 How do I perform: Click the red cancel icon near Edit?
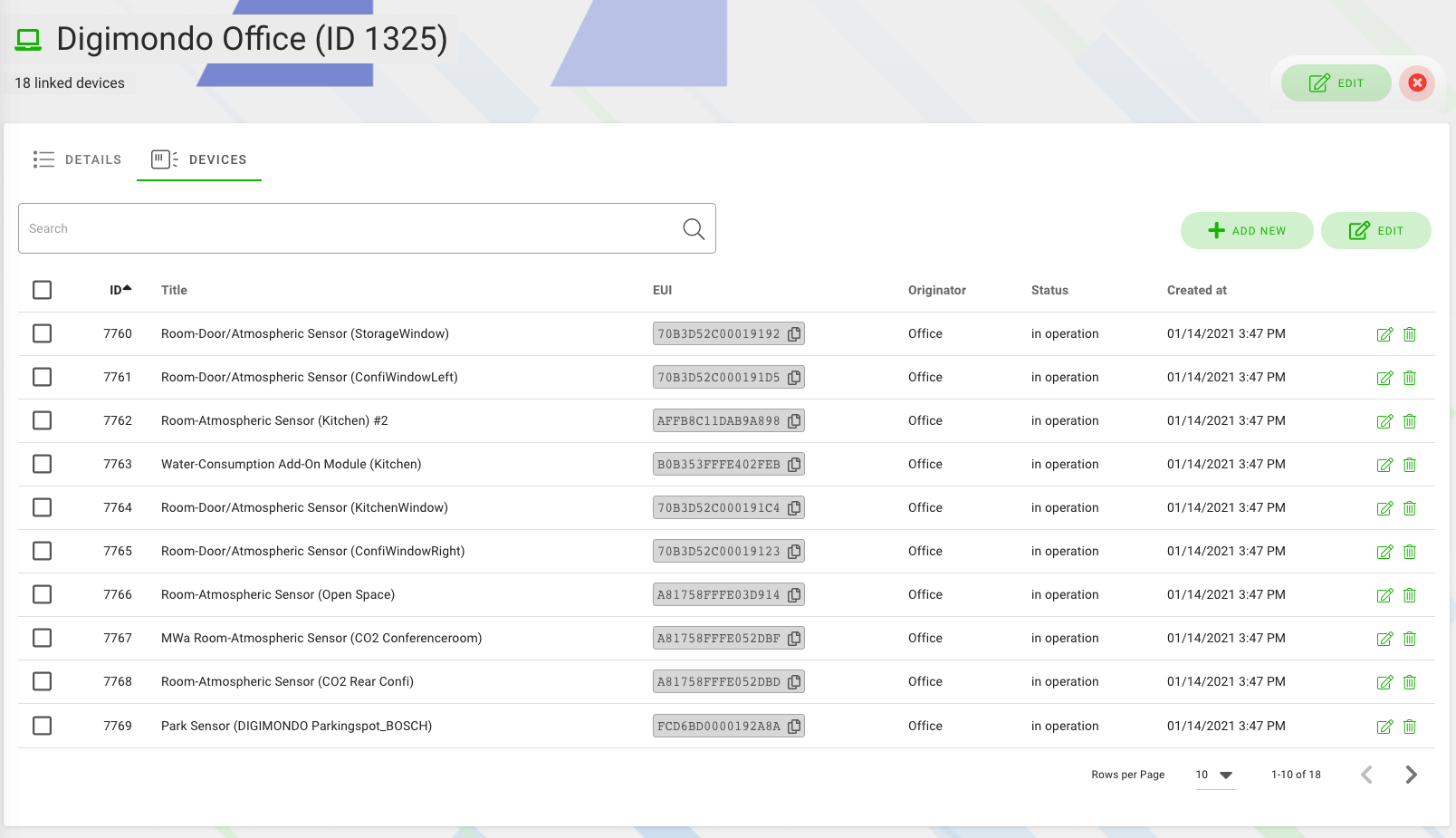pyautogui.click(x=1416, y=82)
